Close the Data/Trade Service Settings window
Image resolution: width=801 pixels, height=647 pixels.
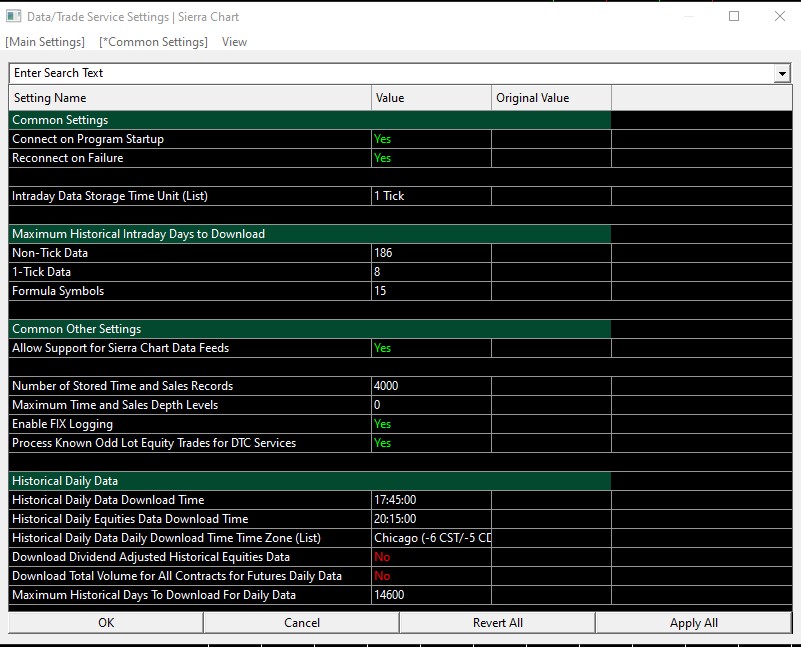pyautogui.click(x=780, y=16)
